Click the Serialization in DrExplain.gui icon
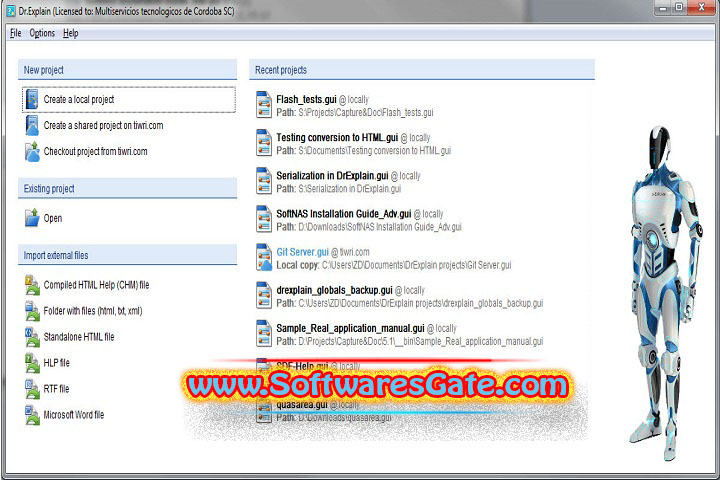This screenshot has height=480, width=720. click(264, 181)
